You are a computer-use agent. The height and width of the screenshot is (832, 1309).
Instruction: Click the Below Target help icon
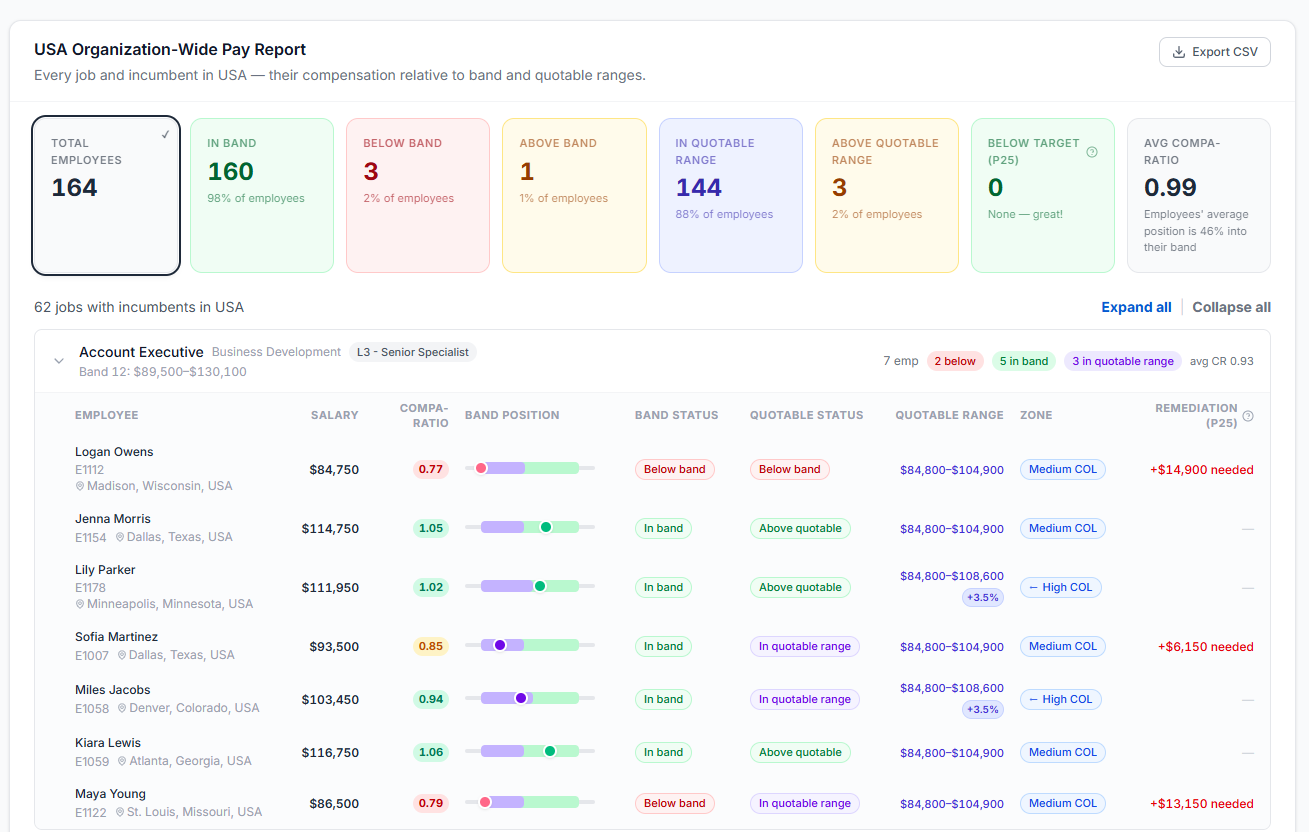(x=1092, y=152)
